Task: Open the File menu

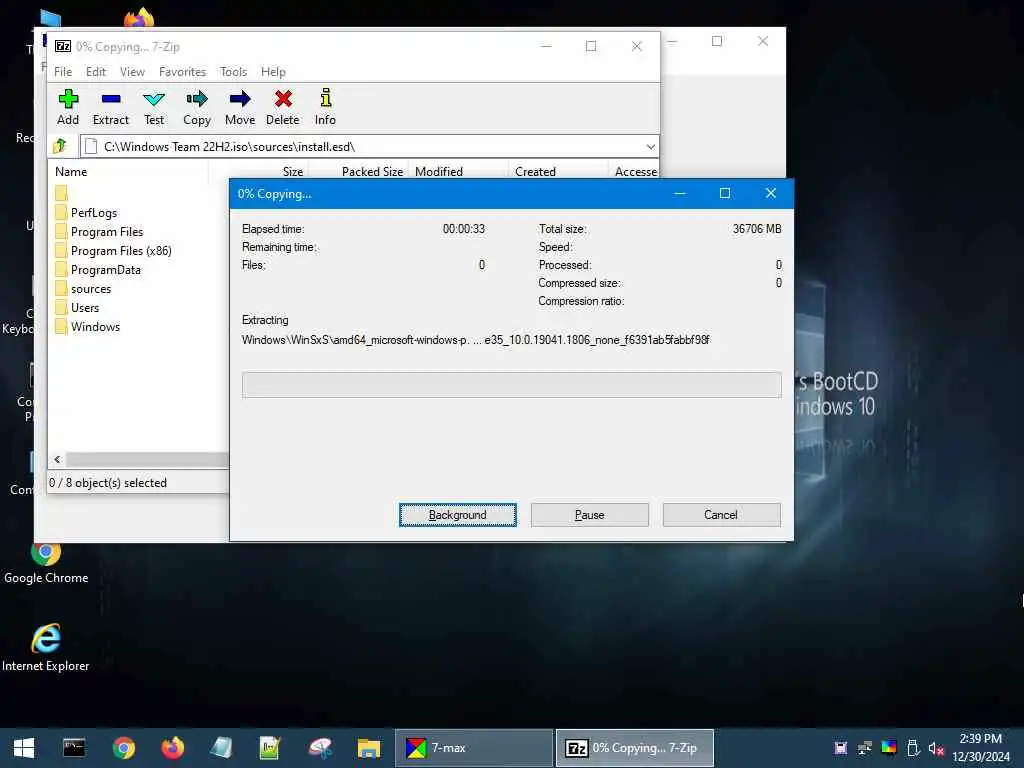Action: click(63, 72)
